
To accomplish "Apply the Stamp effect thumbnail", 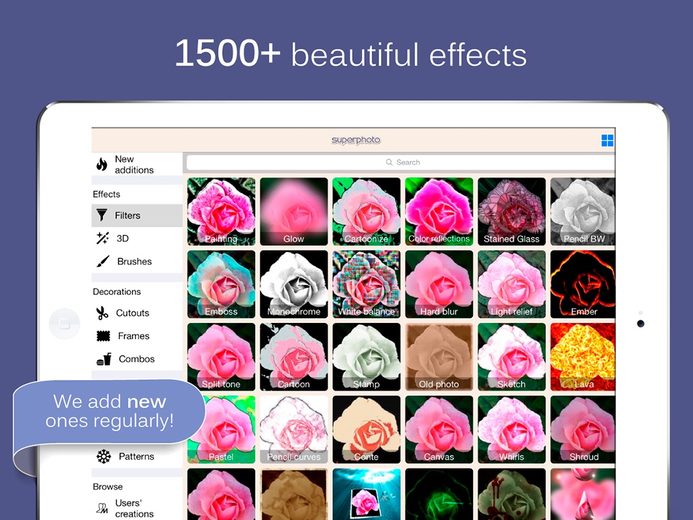I will [x=366, y=357].
